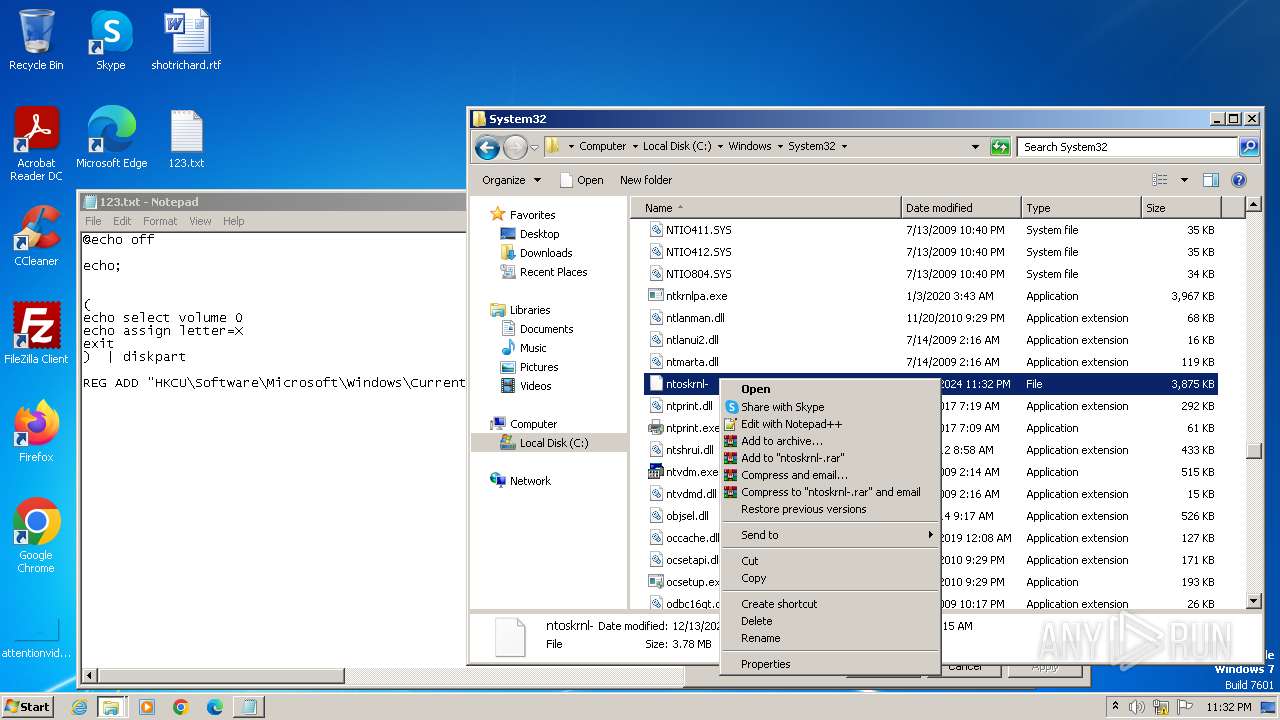Expand the address bar history dropdown

coord(976,147)
